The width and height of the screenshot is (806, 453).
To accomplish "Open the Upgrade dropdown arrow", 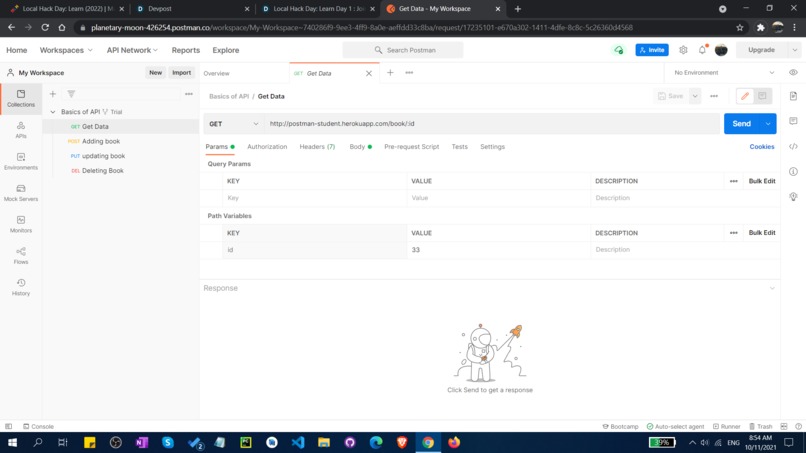I will pyautogui.click(x=794, y=50).
